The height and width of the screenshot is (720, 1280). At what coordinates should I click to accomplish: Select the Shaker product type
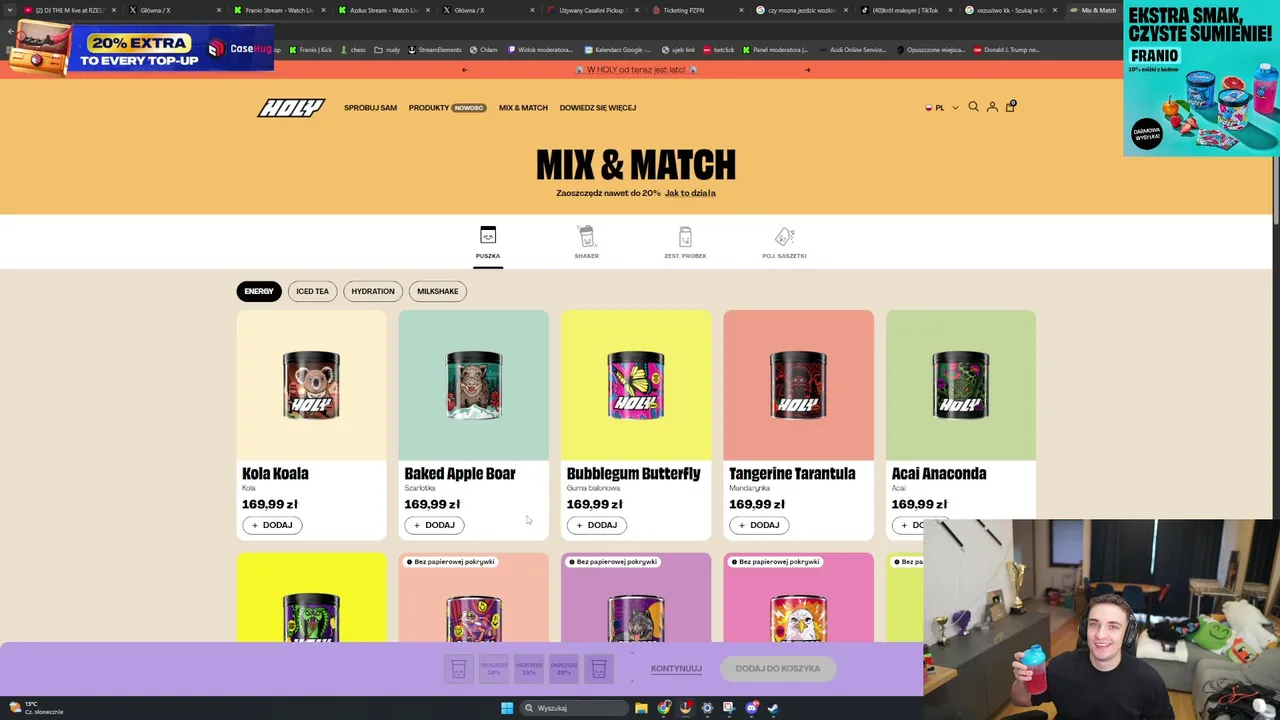pyautogui.click(x=586, y=243)
